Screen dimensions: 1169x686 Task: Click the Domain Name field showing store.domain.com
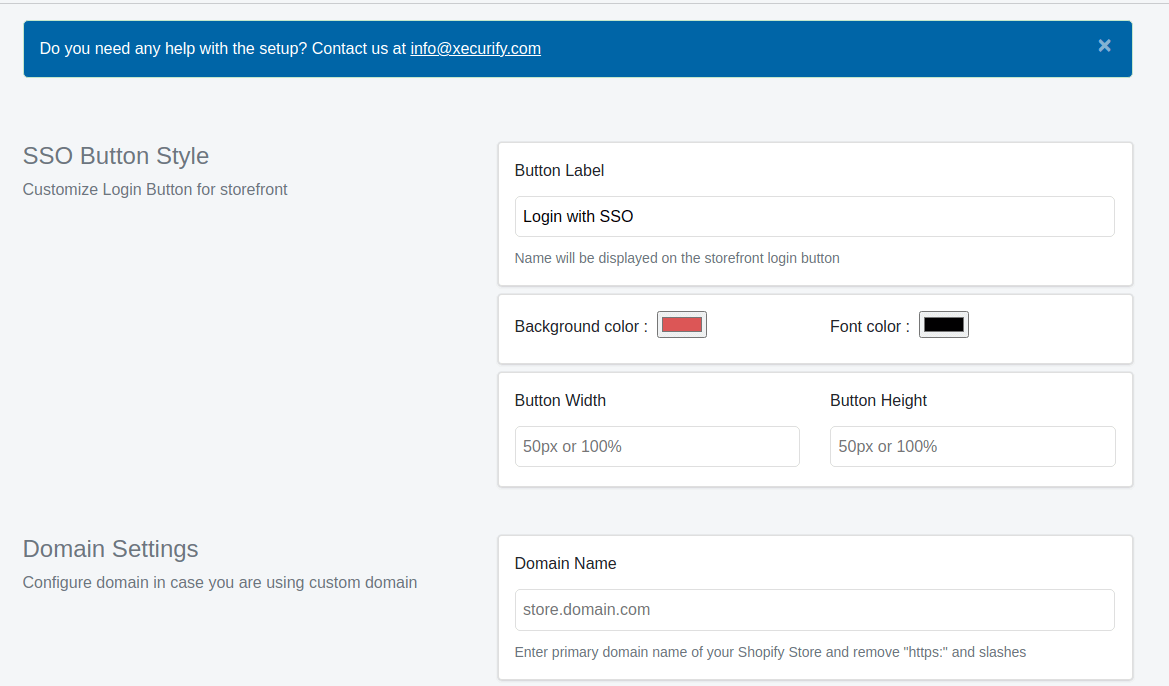tap(814, 610)
